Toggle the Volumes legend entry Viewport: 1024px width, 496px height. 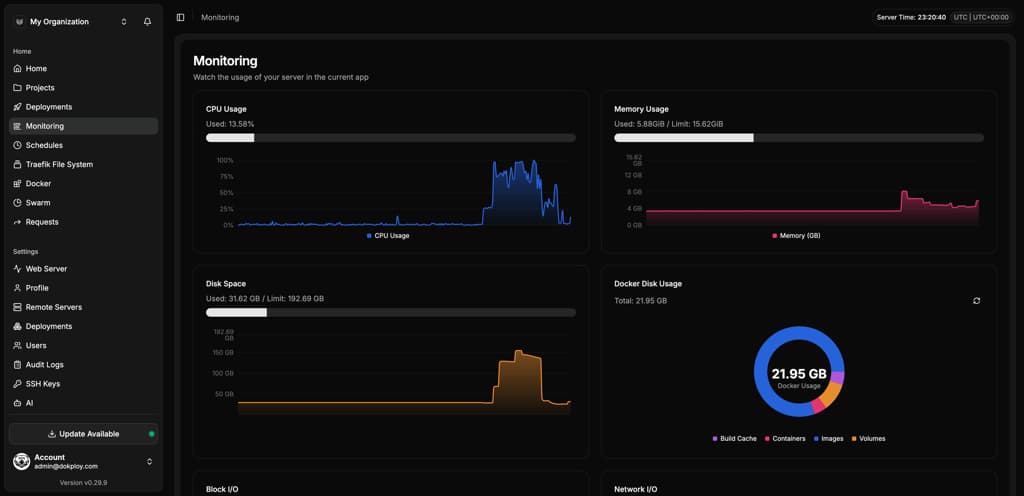coord(869,439)
